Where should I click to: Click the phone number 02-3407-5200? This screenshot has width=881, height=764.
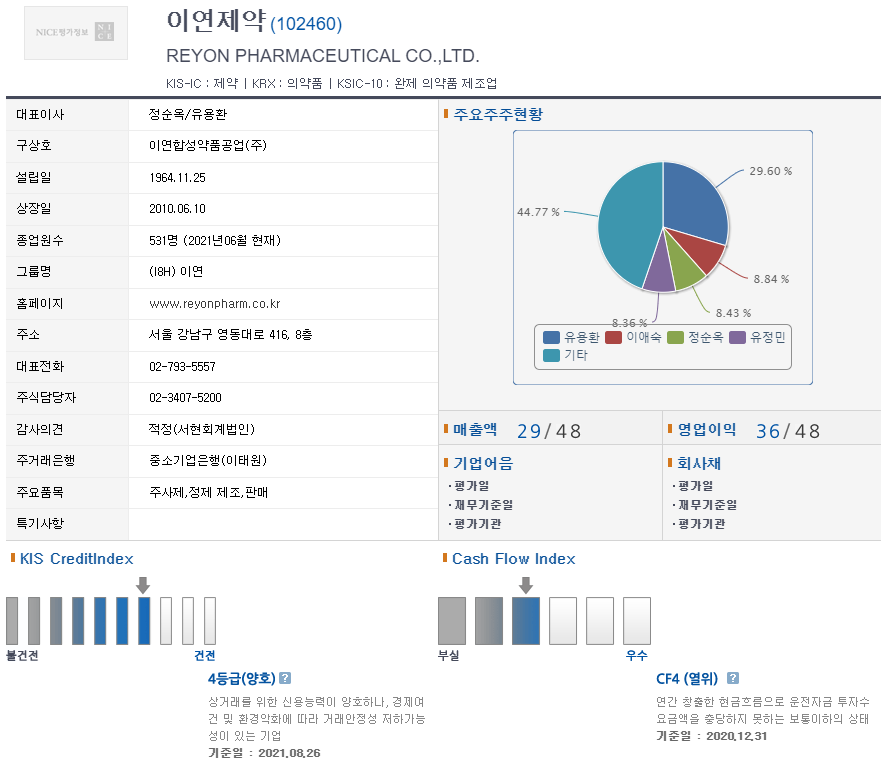pos(185,398)
